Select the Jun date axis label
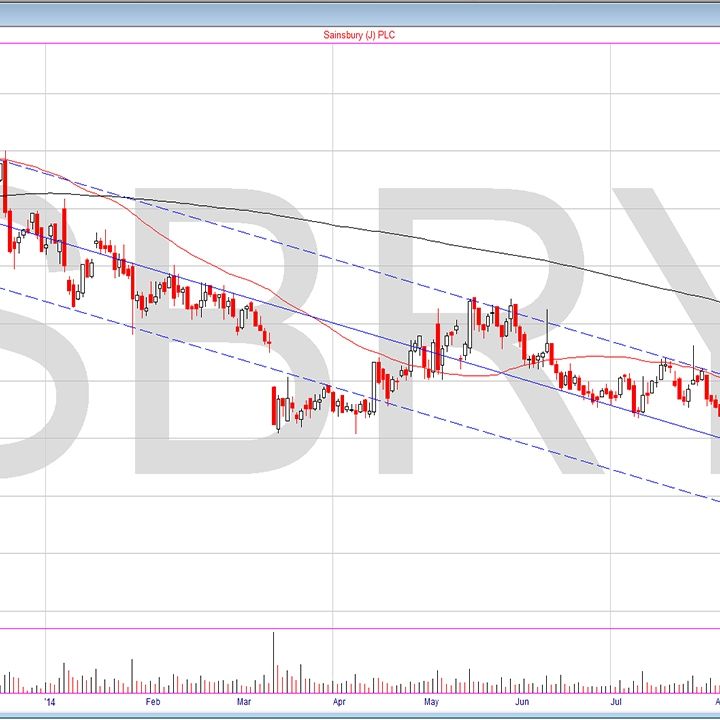This screenshot has height=720, width=720. click(522, 702)
